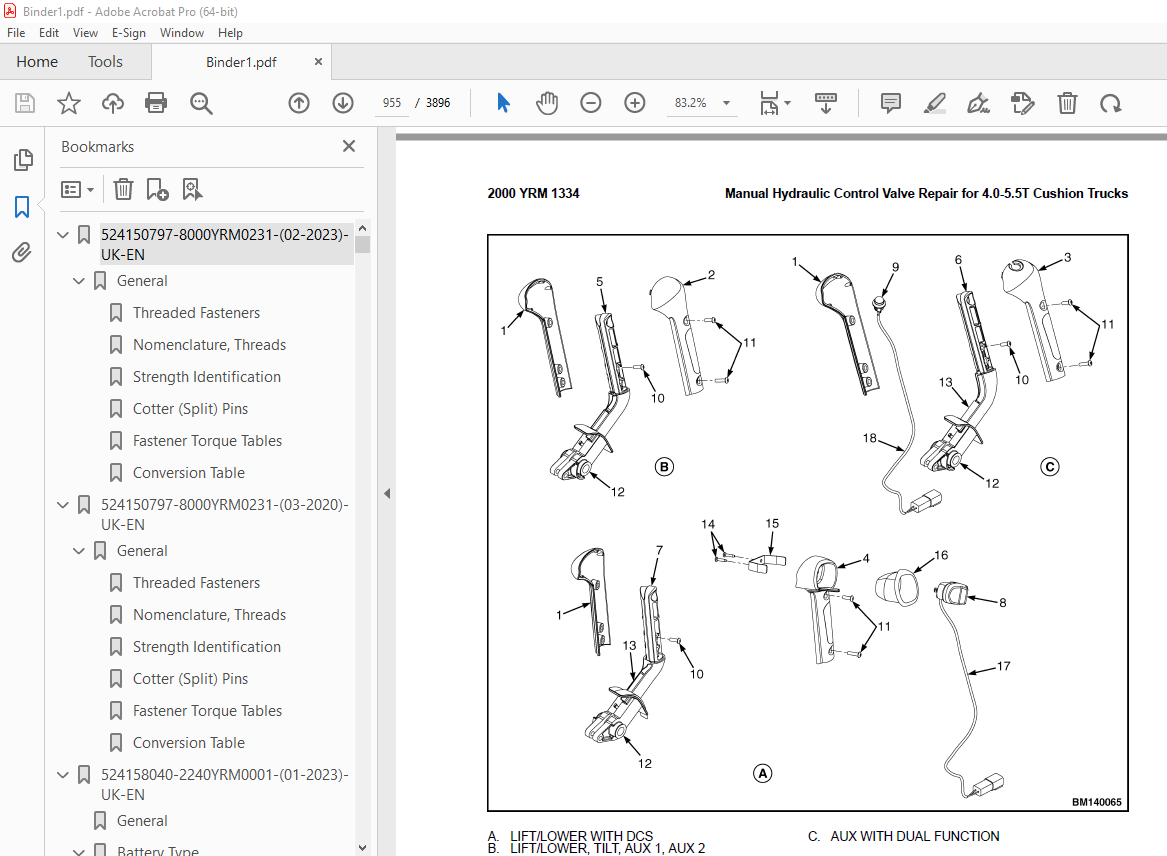Add a sticky note comment
This screenshot has height=856, width=1167.
tap(890, 103)
